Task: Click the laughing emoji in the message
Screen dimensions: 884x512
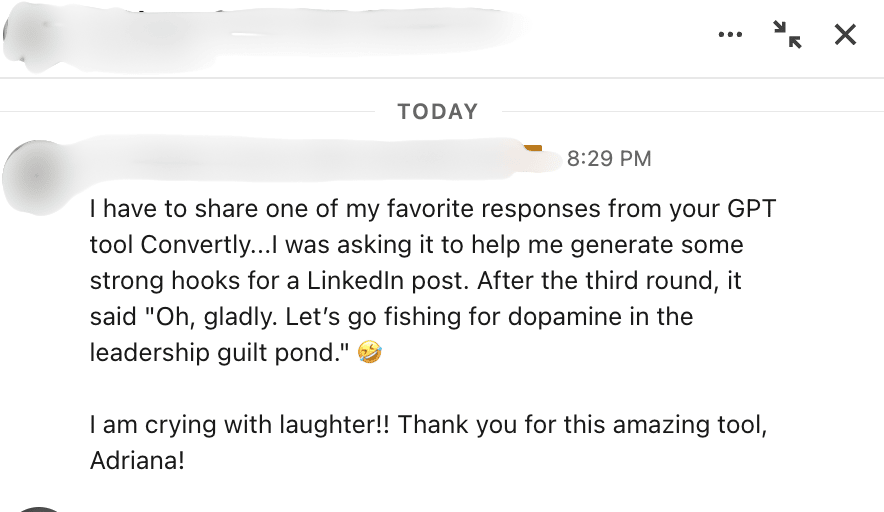Action: pyautogui.click(x=369, y=353)
